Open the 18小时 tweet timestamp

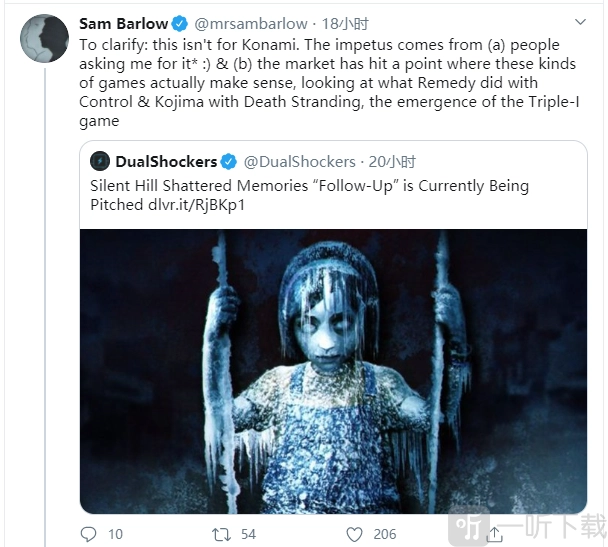(x=344, y=24)
